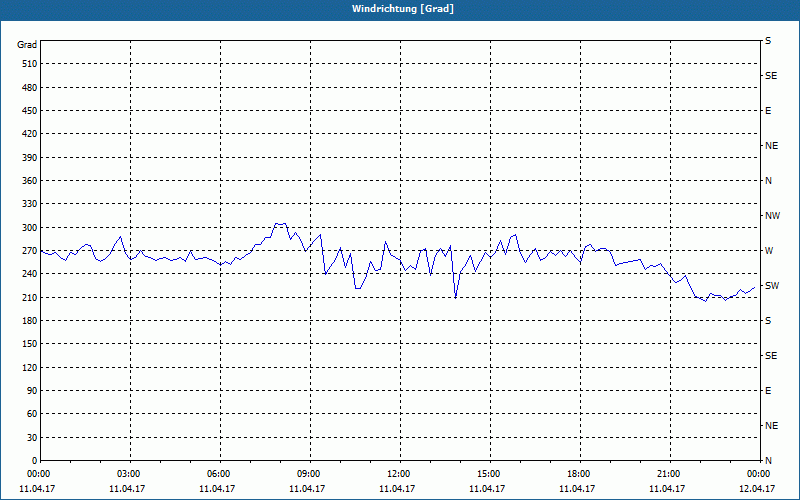
Task: Click the 240 y-axis tick label
Action: 30,274
